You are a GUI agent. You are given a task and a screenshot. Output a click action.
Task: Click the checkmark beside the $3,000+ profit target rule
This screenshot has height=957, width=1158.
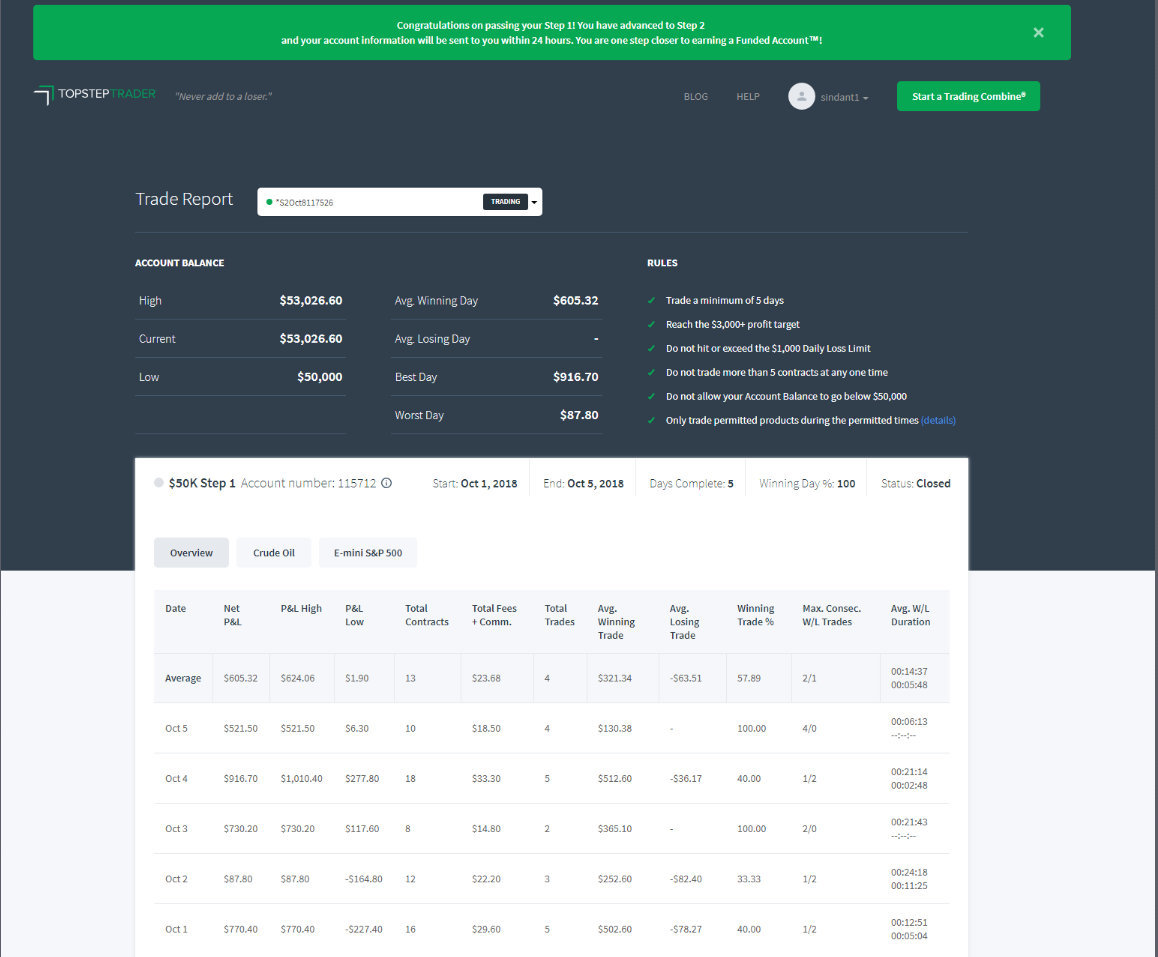coord(653,324)
